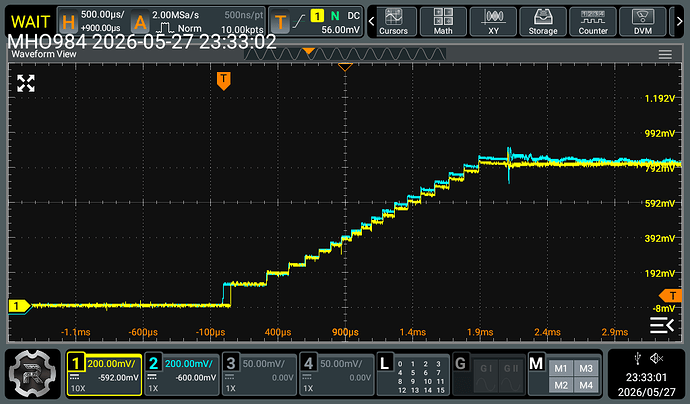The image size is (690, 404).
Task: Click the 900µs time axis label
Action: click(345, 332)
